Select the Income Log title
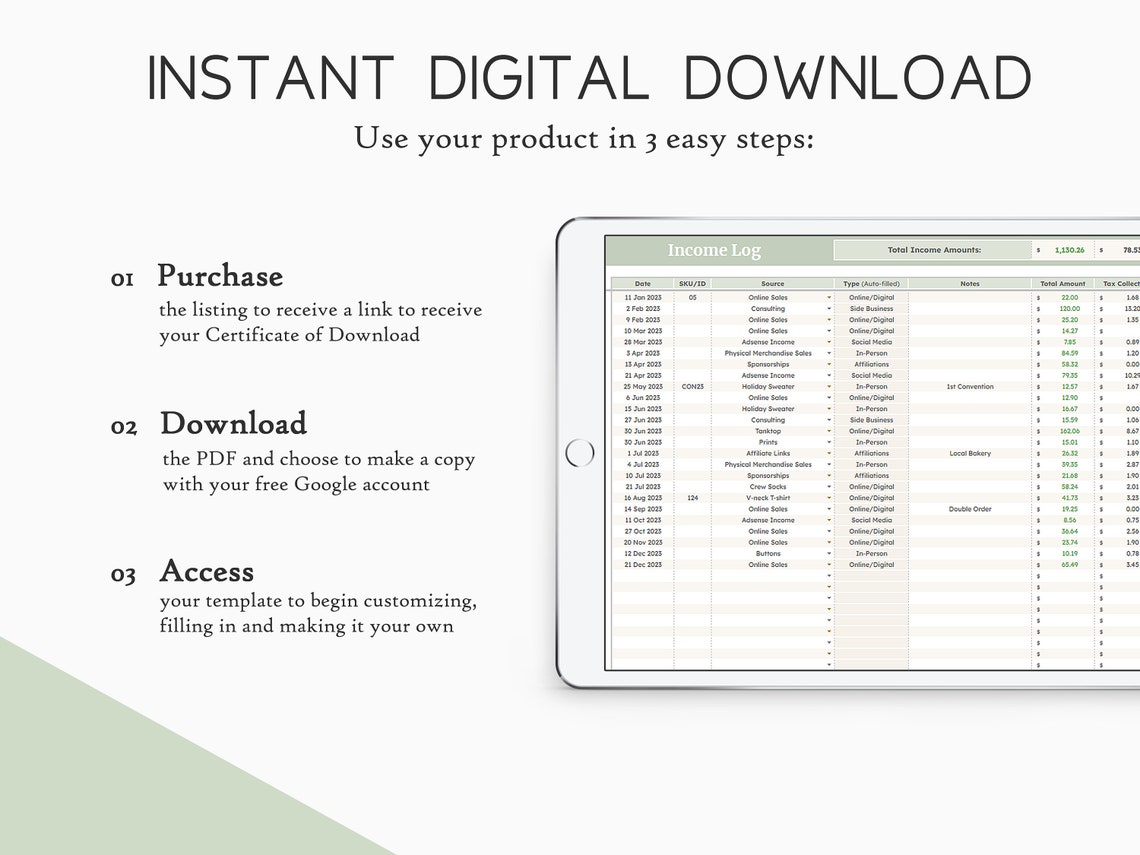The height and width of the screenshot is (855, 1140). point(714,249)
